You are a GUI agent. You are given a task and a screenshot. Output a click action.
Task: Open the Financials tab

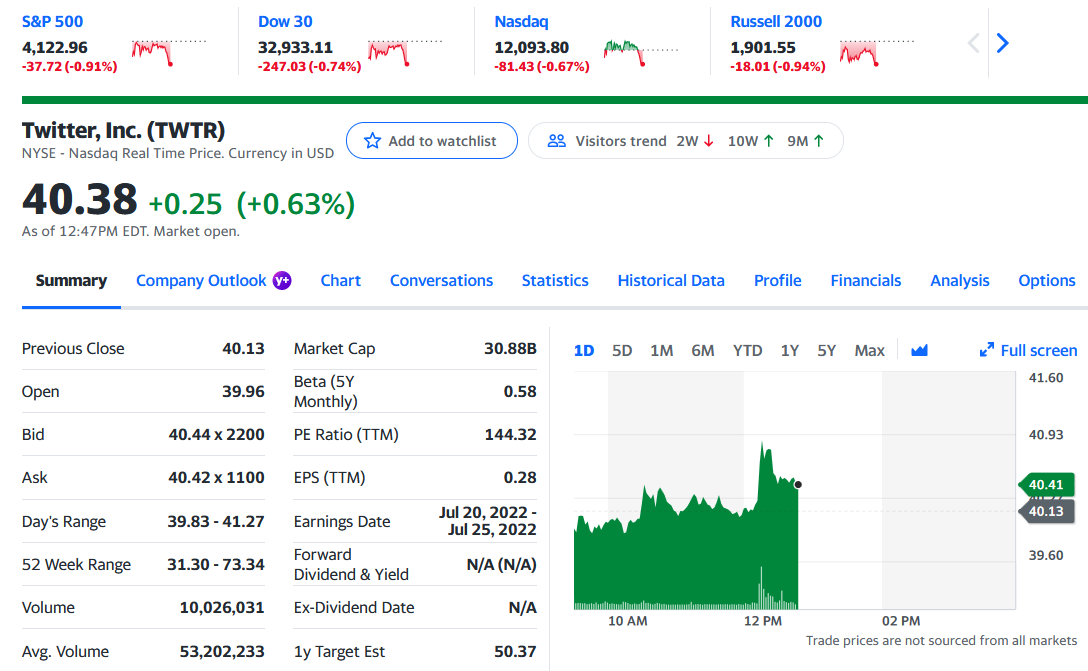coord(866,280)
